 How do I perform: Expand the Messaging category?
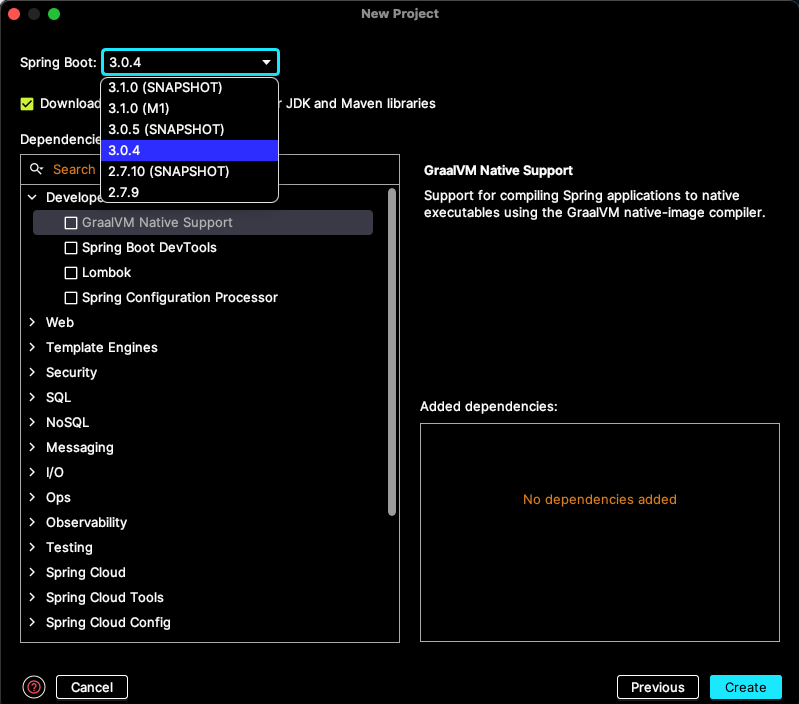[x=32, y=447]
